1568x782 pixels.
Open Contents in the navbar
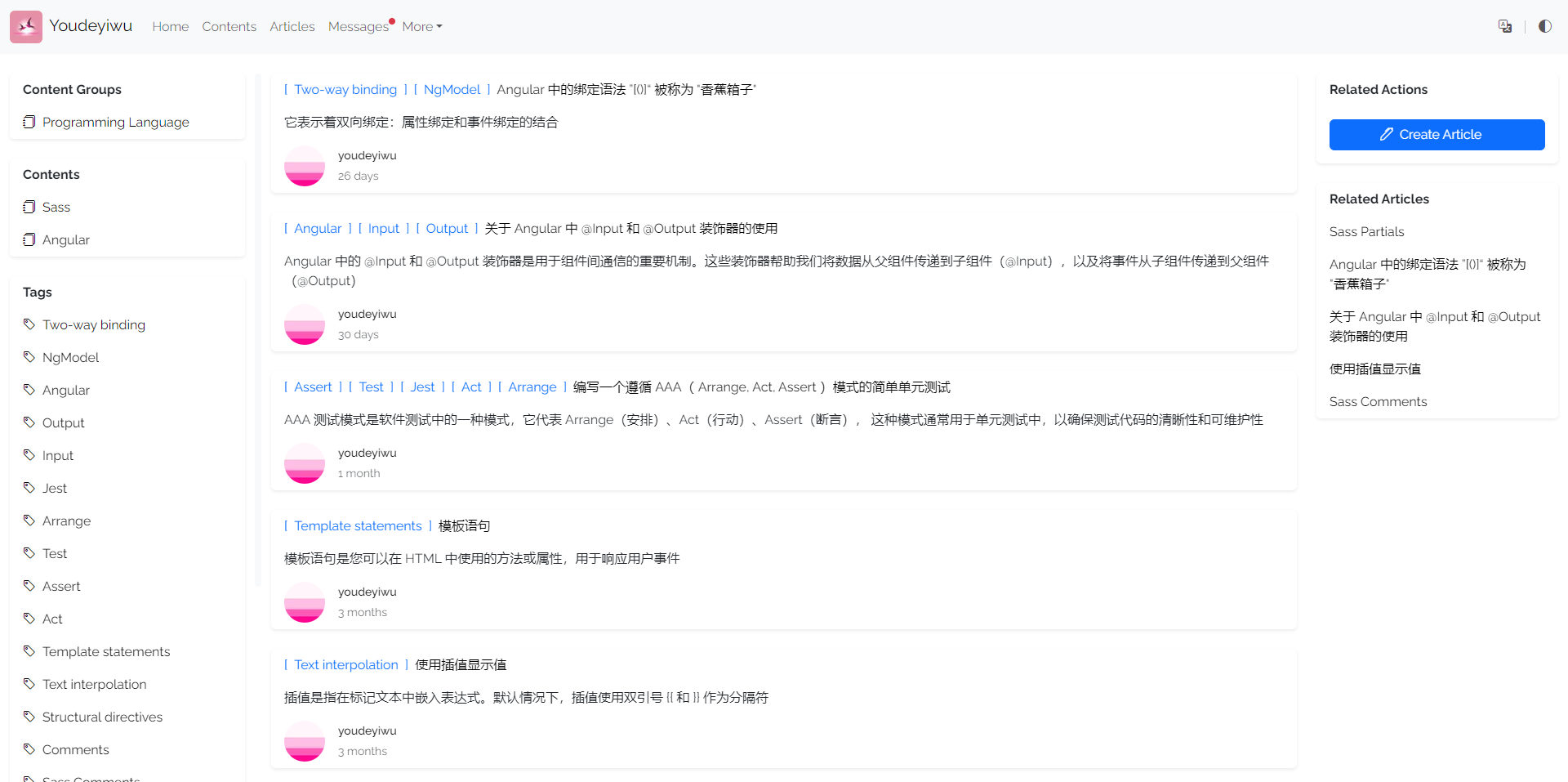point(229,27)
